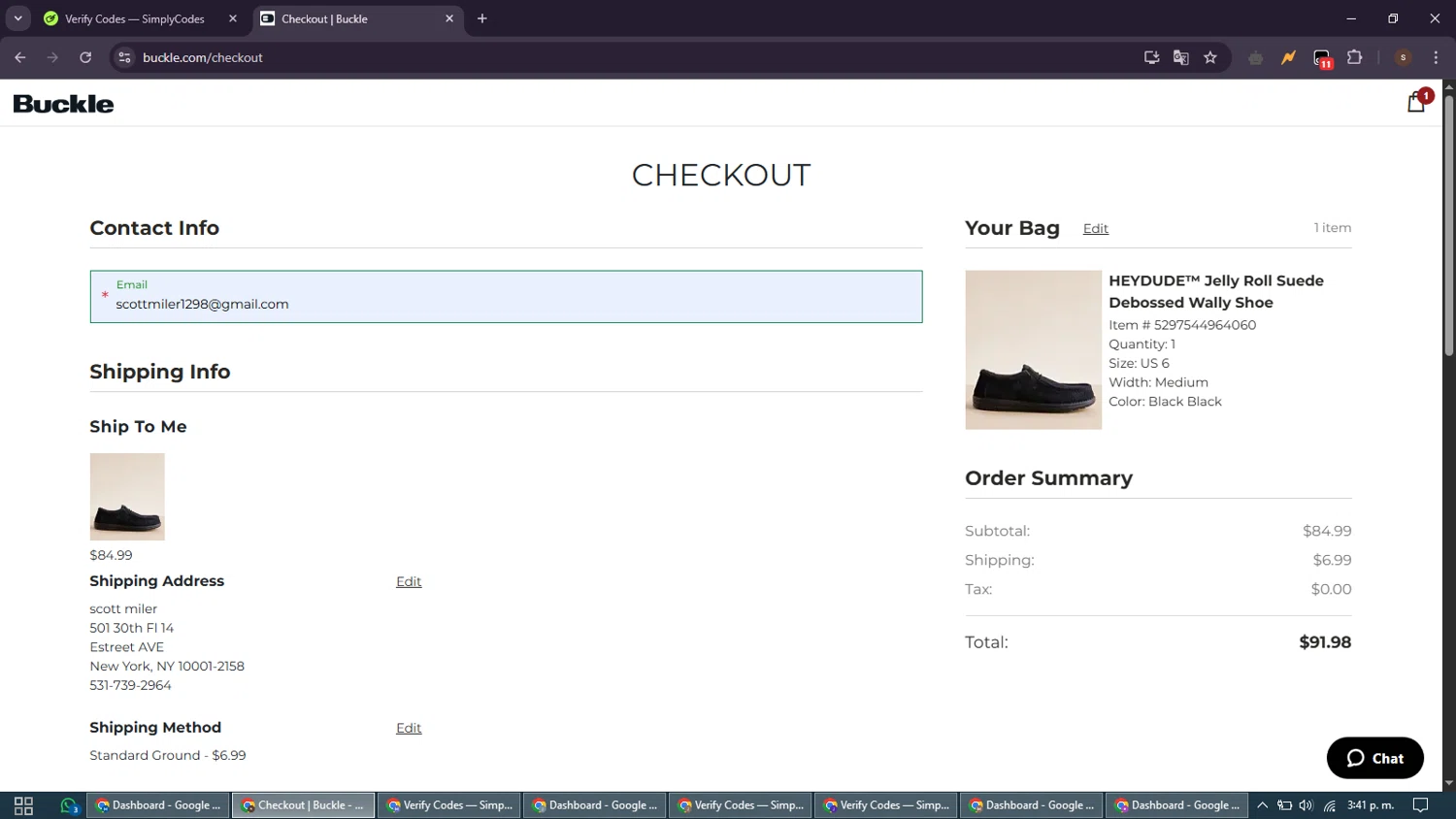
Task: Open the Chat button
Action: click(1374, 758)
